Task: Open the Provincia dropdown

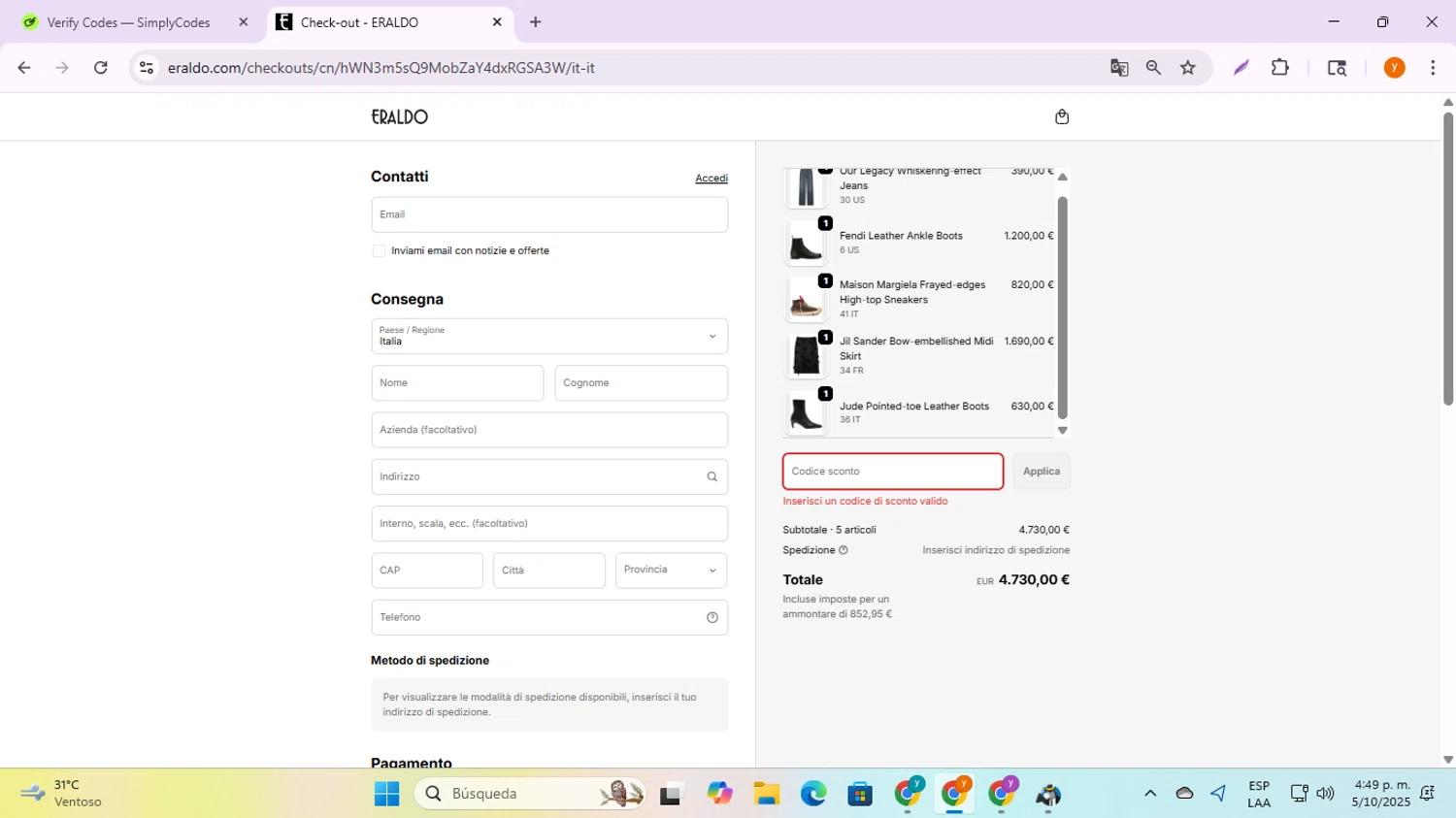Action: (671, 571)
